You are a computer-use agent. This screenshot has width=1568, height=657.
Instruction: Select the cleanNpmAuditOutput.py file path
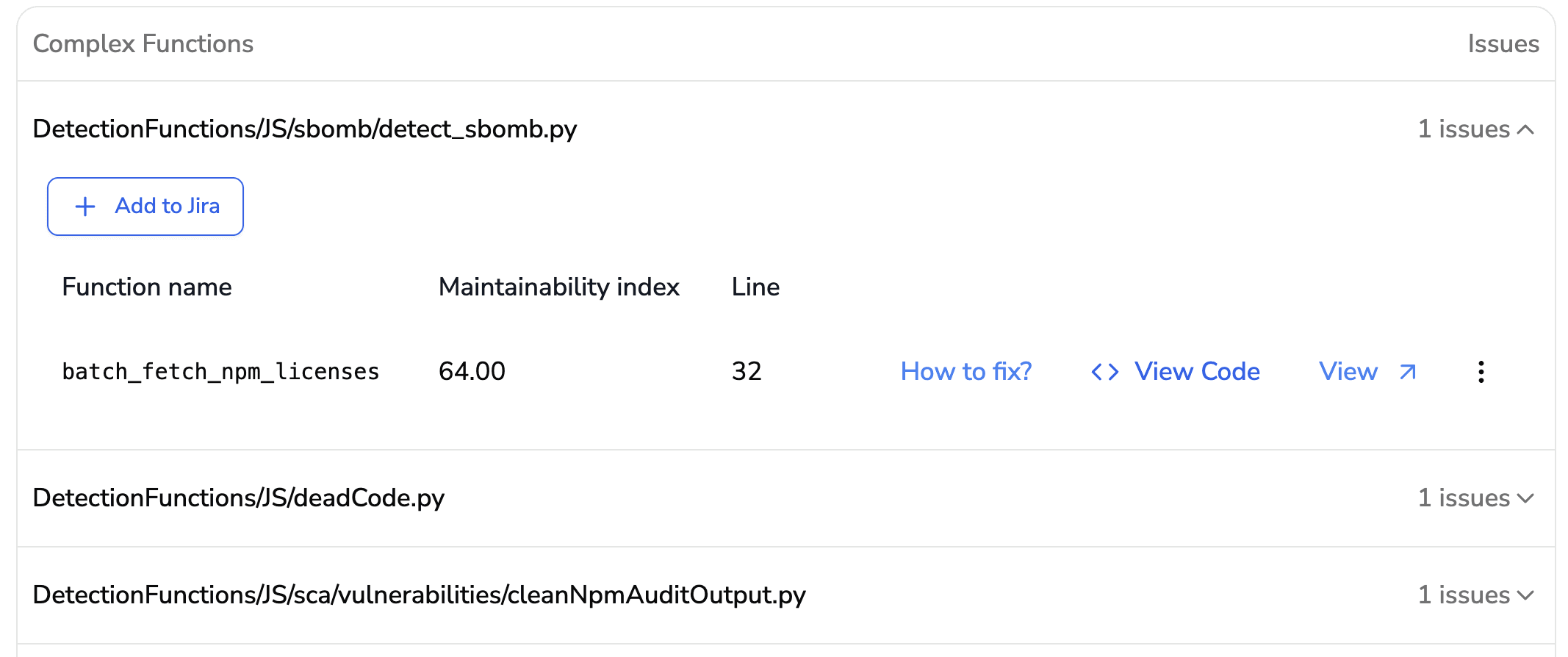(420, 595)
